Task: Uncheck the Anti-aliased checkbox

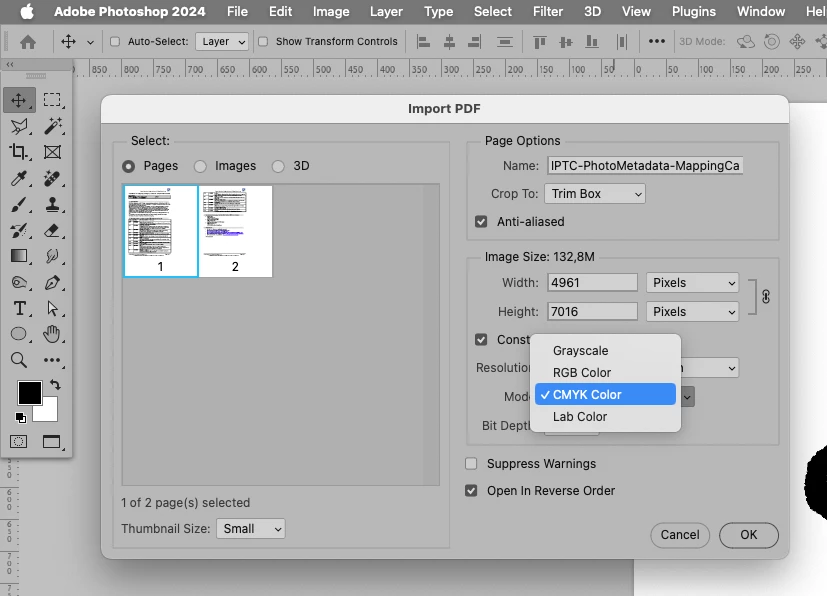Action: 481,222
